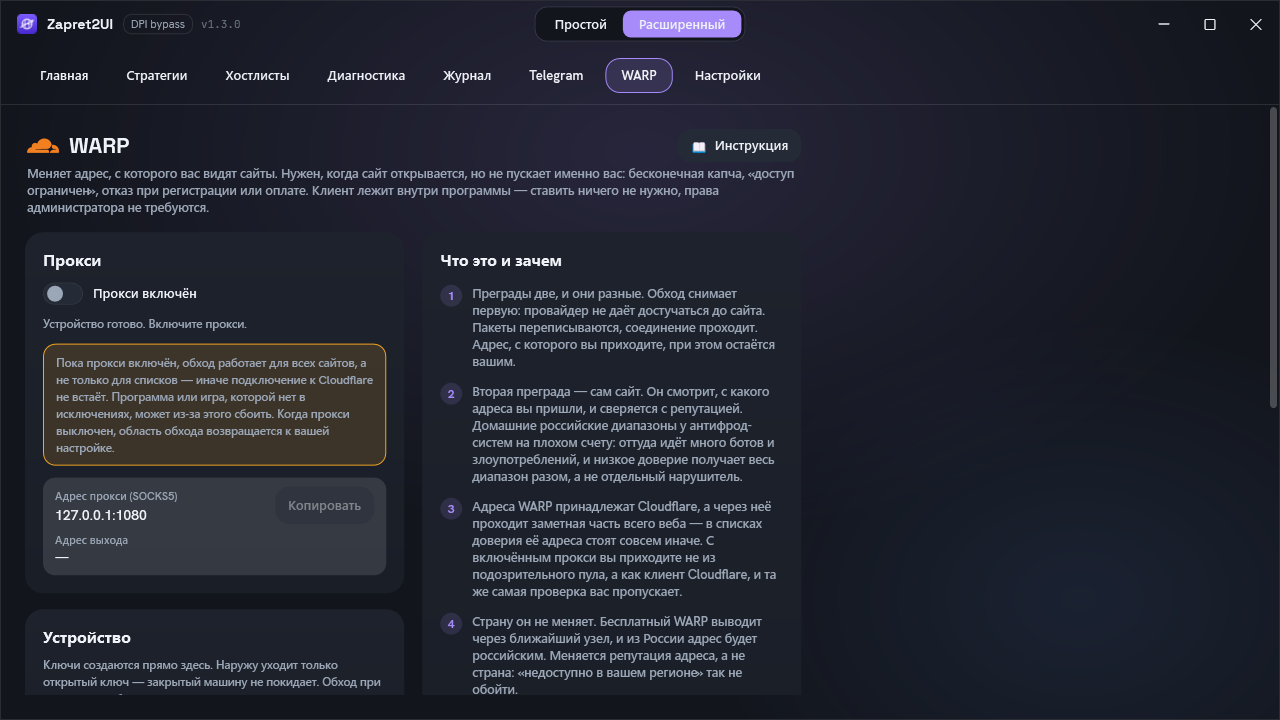Click text starting "Ключи создаются прямо здесь"
The image size is (1280, 720).
(212, 674)
